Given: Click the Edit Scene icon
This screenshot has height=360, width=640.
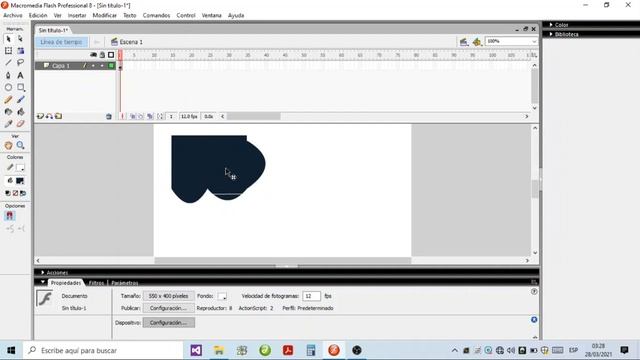Looking at the screenshot, I should (464, 42).
